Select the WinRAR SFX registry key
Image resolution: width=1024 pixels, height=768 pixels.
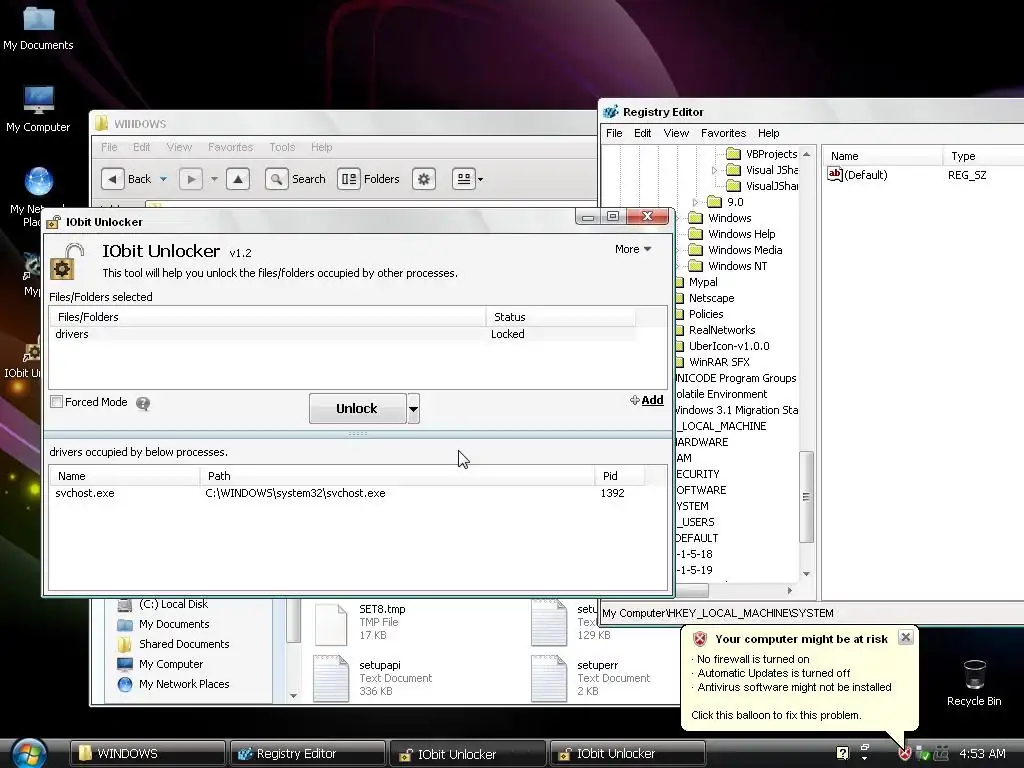point(719,362)
